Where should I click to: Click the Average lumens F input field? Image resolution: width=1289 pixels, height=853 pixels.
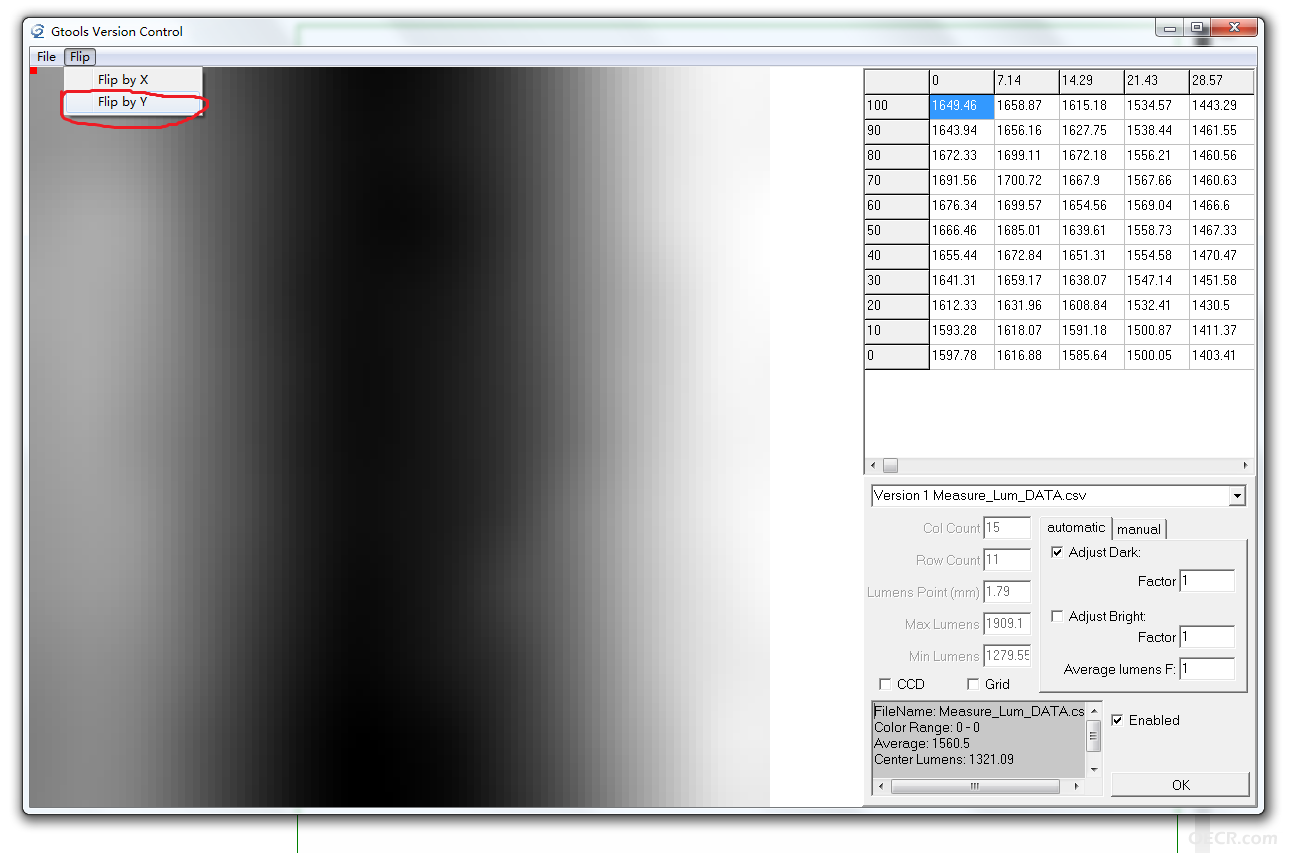tap(1207, 669)
